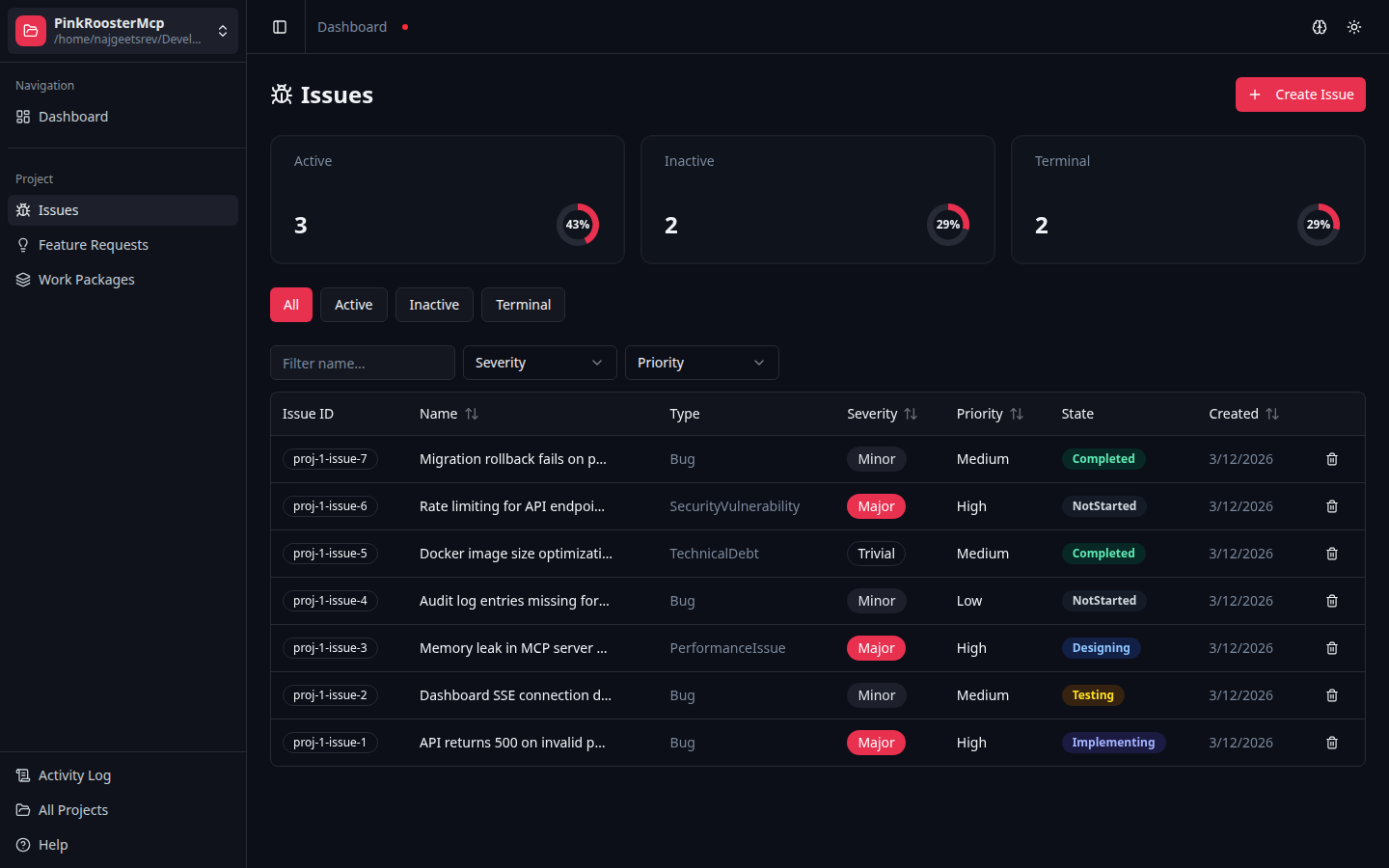This screenshot has height=868, width=1389.
Task: Open issue badge proj-1-issue-3
Action: click(330, 648)
